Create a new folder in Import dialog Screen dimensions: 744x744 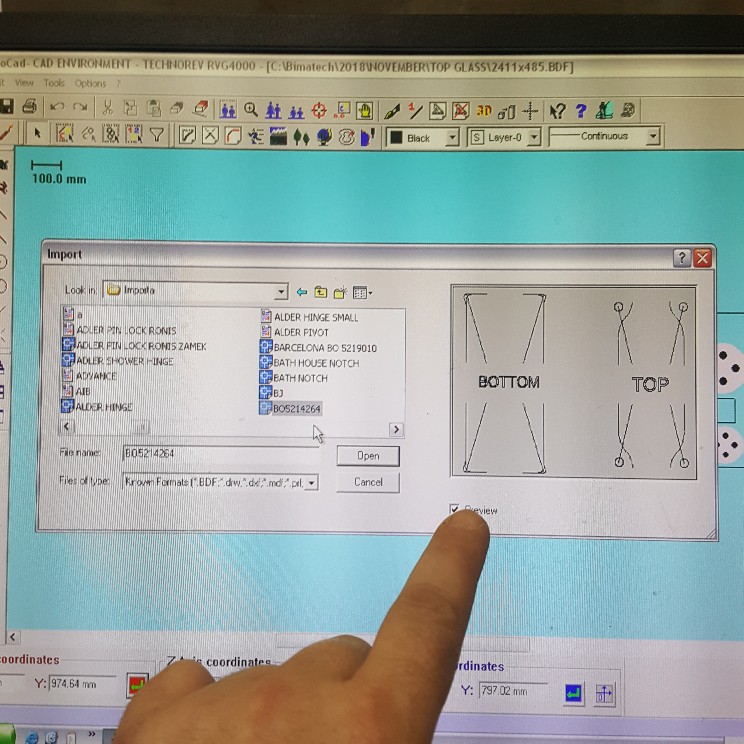340,292
